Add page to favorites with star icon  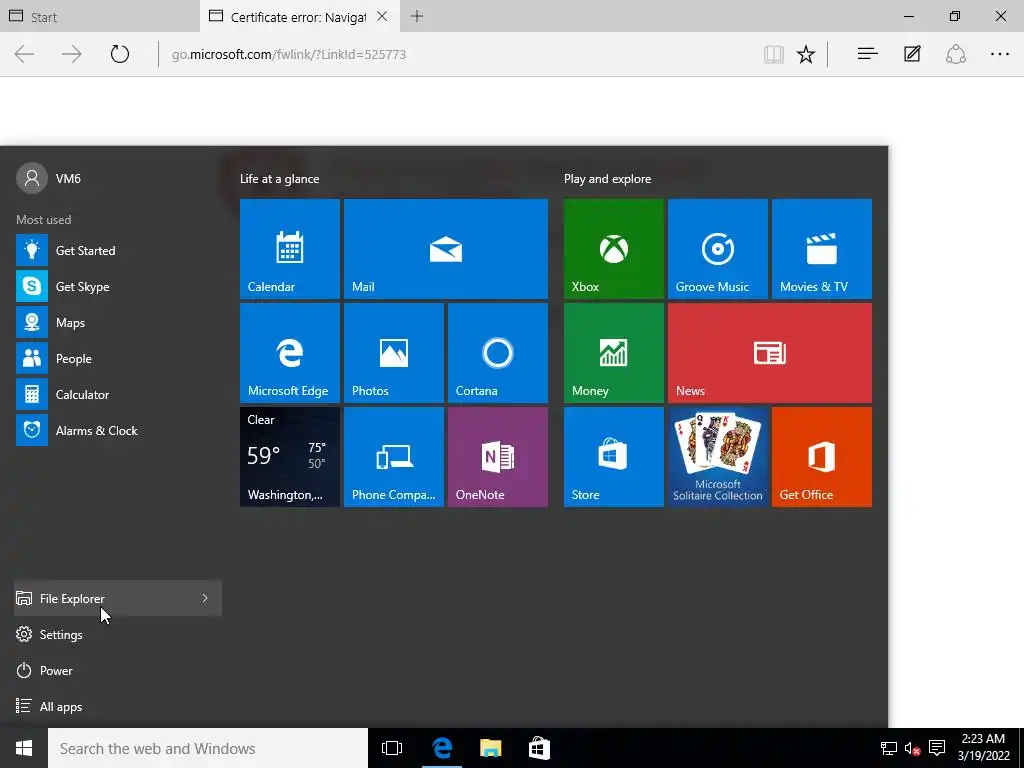806,54
